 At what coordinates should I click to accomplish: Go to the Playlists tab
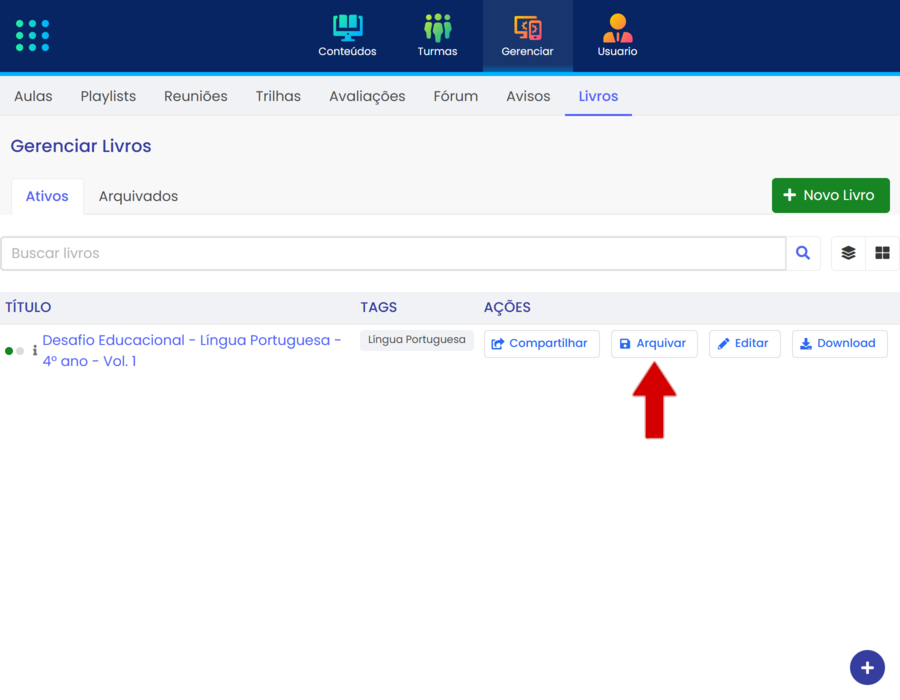108,96
